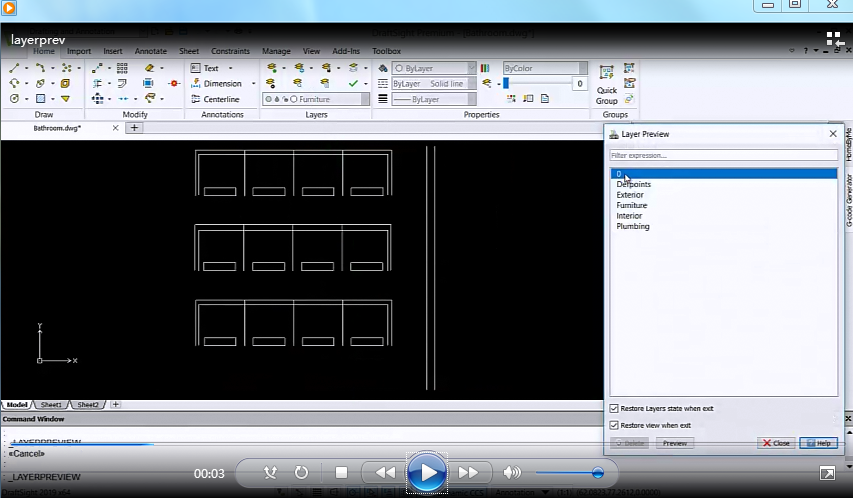Open the ByColor dropdown
This screenshot has height=498, width=853.
[x=543, y=68]
